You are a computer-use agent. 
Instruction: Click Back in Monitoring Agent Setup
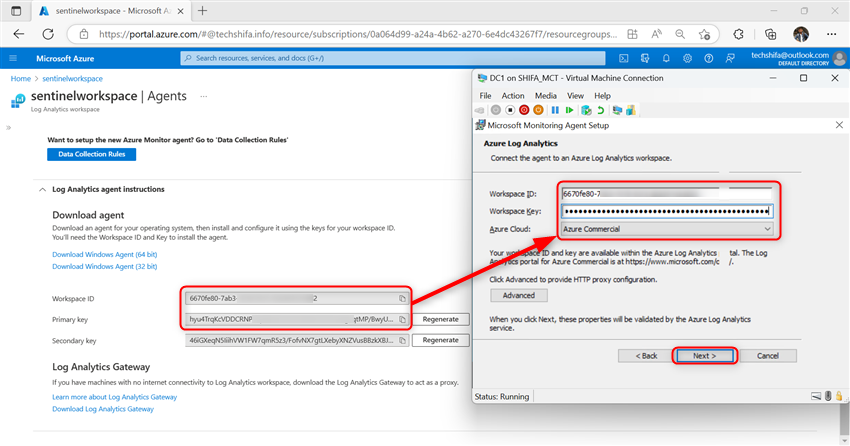(x=646, y=356)
